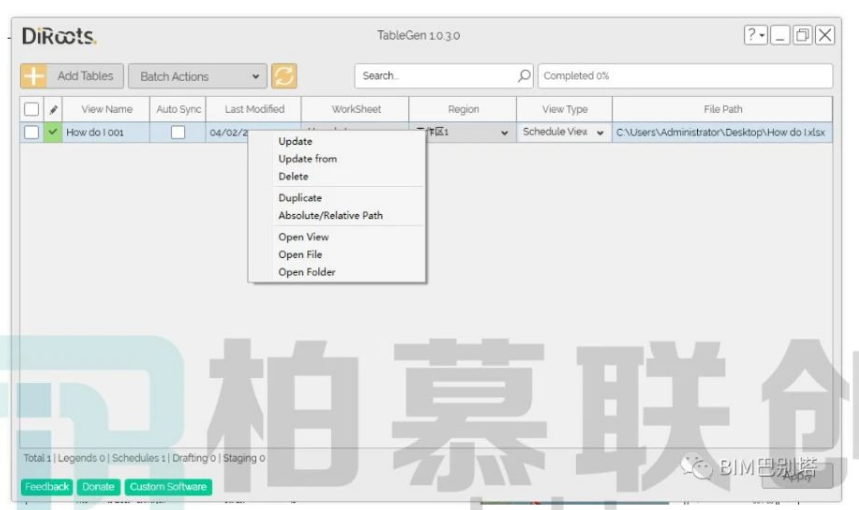Image resolution: width=859 pixels, height=510 pixels.
Task: Click the Auto Sync column header
Action: 178,109
